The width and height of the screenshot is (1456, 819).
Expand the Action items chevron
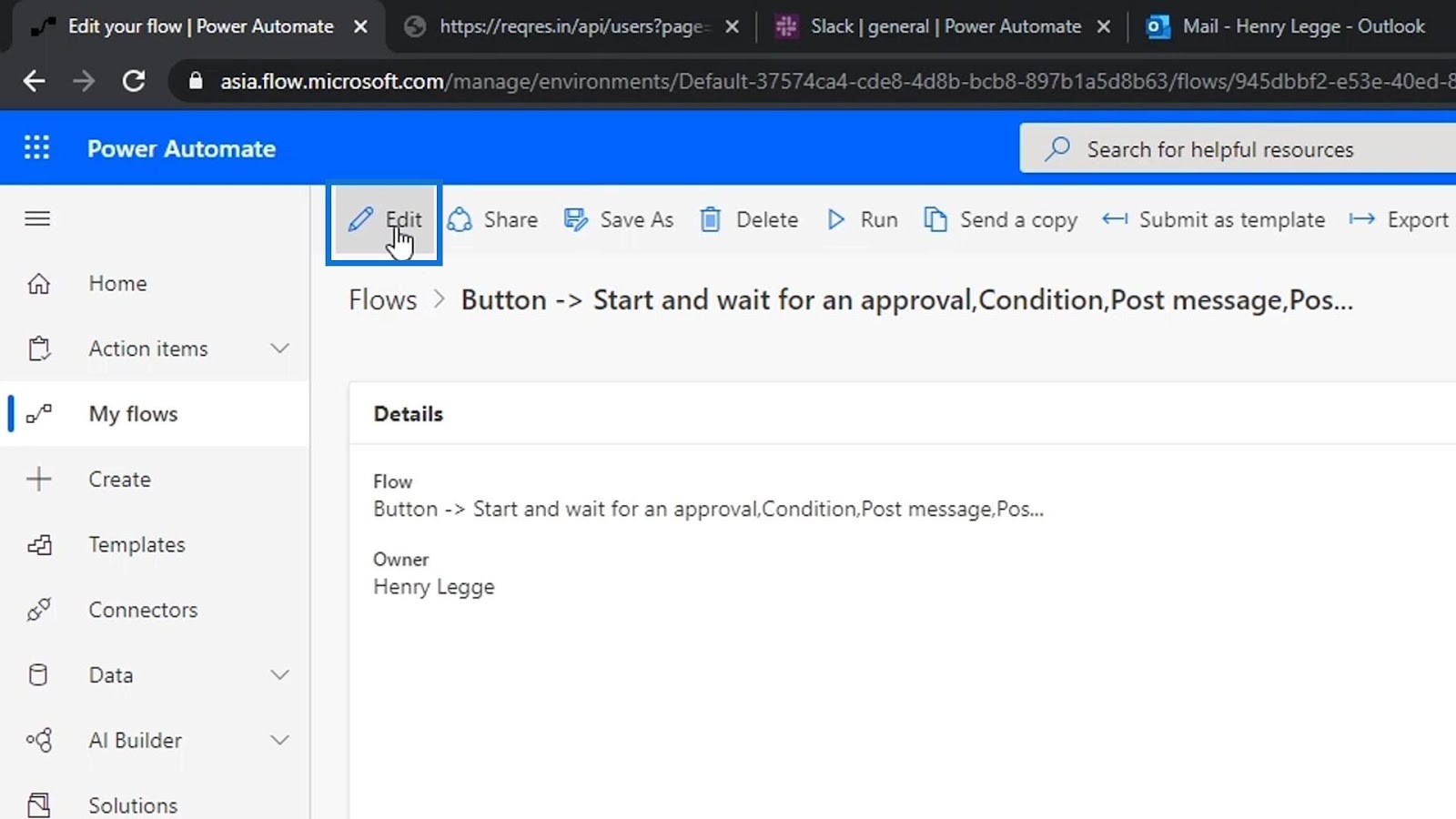coord(280,349)
